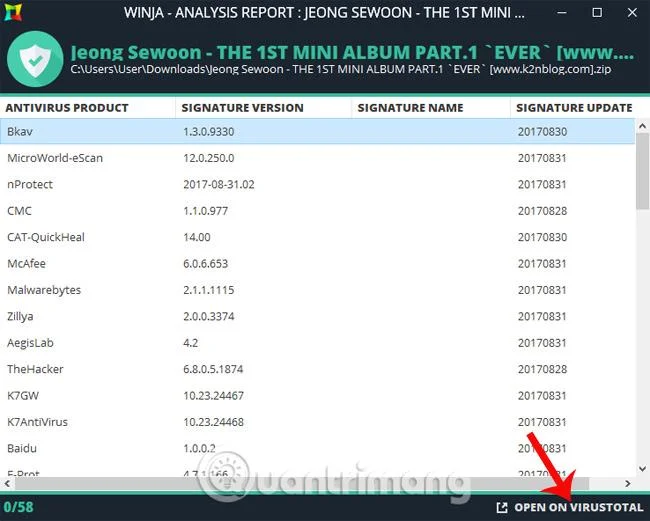Click the vertical scrollbar up arrow
Image resolution: width=650 pixels, height=521 pixels.
(x=643, y=126)
